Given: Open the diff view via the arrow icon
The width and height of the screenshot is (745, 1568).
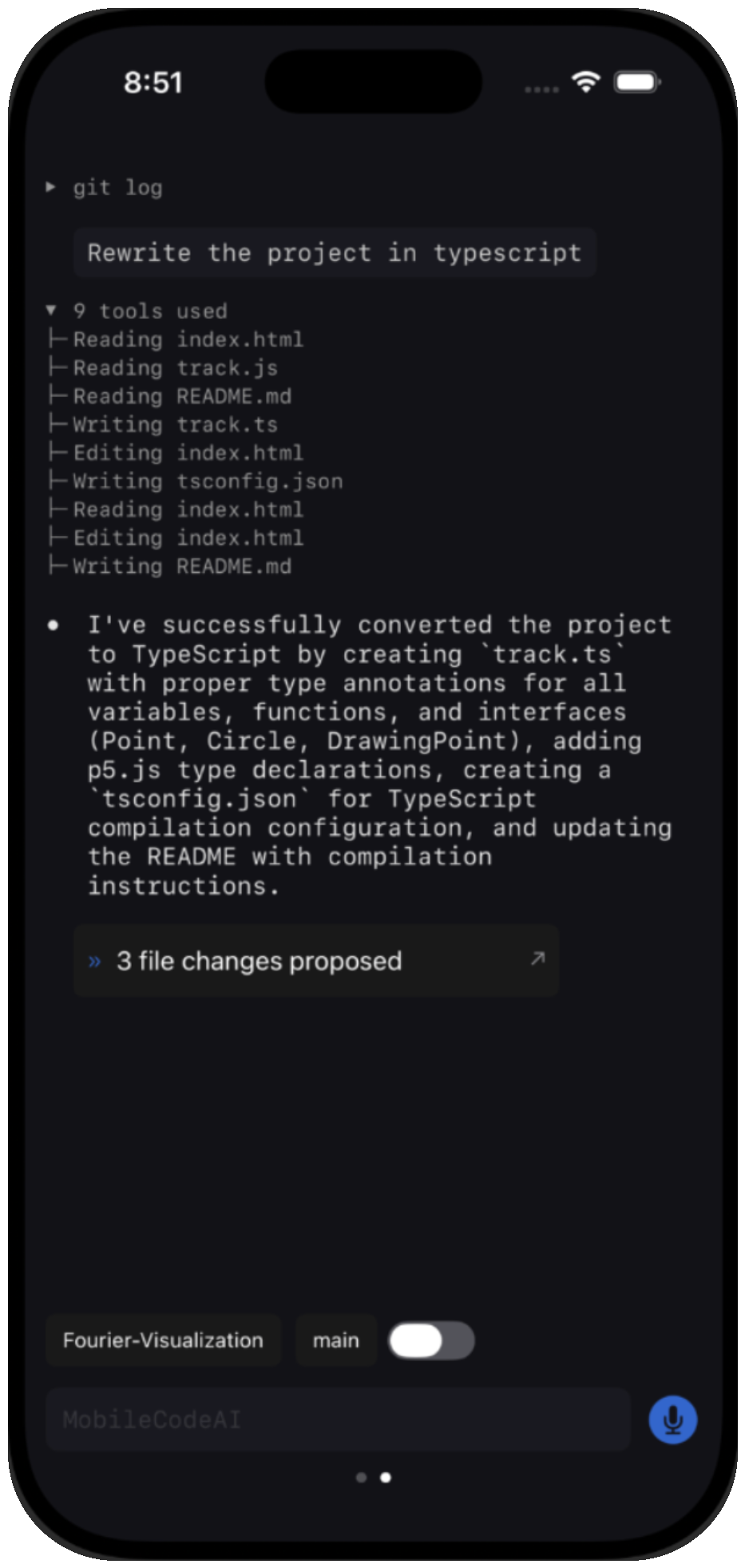Looking at the screenshot, I should coord(537,957).
